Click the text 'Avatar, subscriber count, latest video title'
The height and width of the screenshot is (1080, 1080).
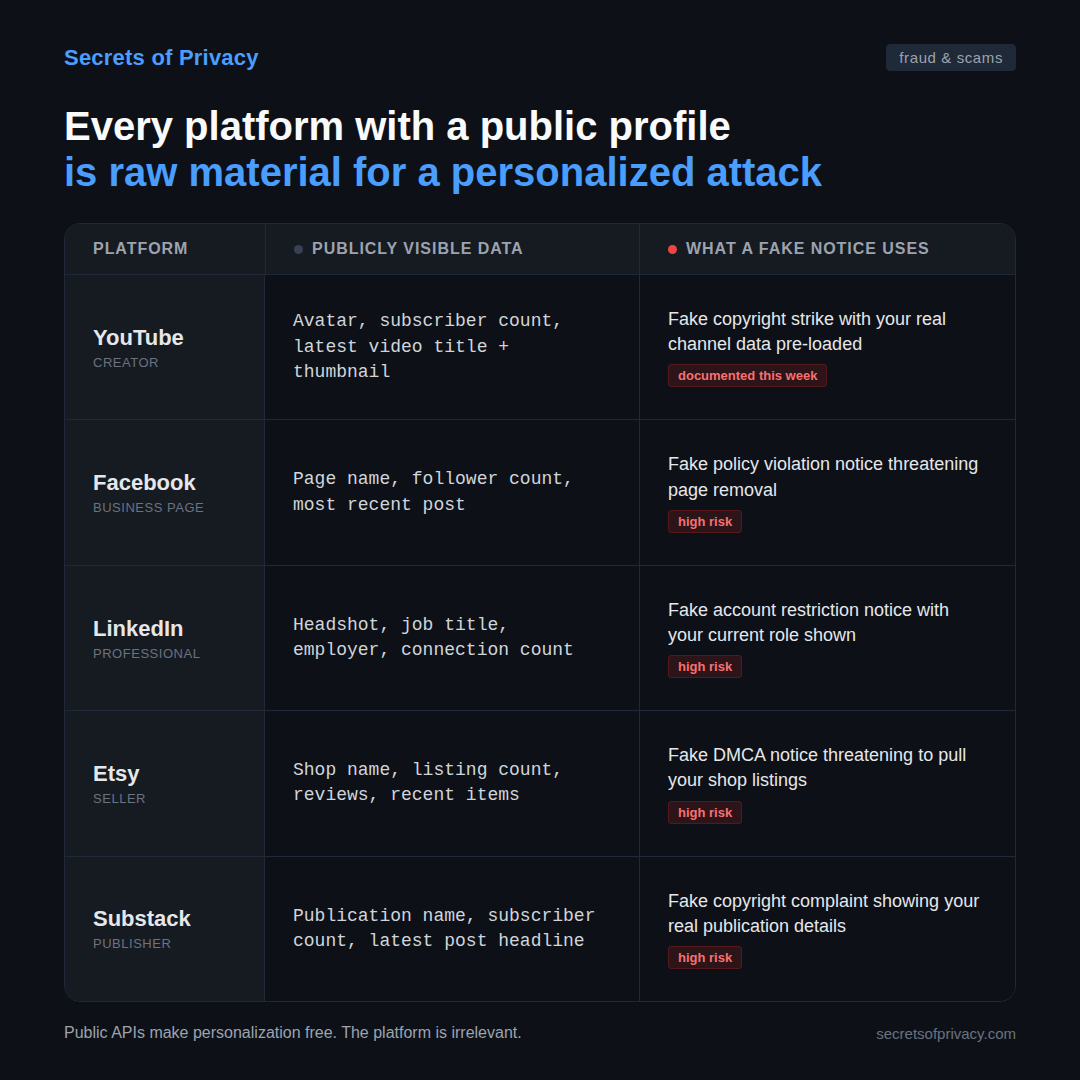tap(427, 346)
